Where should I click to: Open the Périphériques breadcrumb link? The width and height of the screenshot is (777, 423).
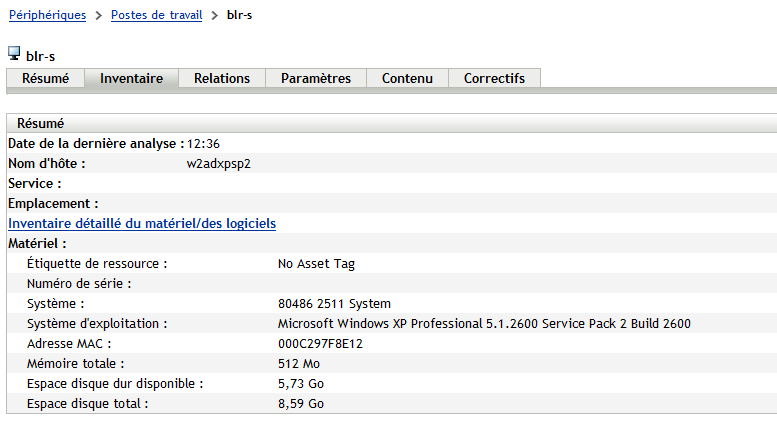pyautogui.click(x=47, y=15)
